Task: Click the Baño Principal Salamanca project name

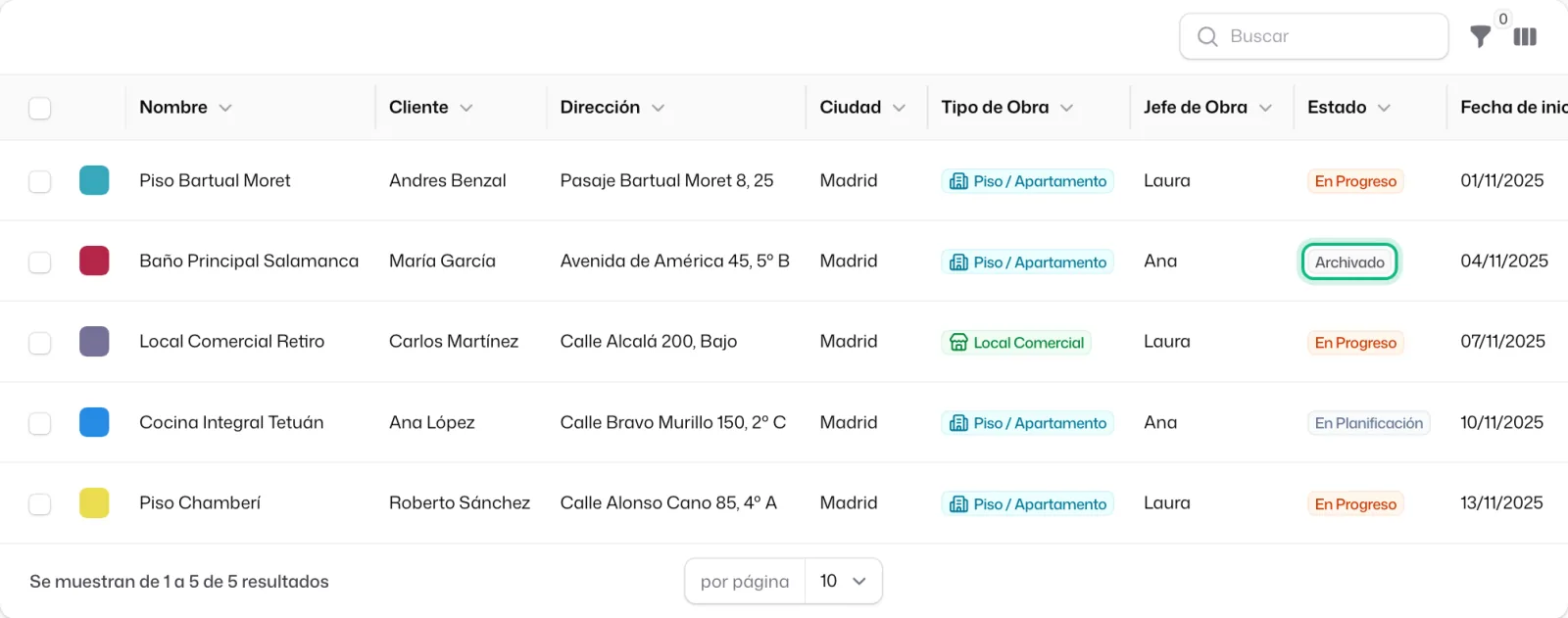Action: [249, 261]
